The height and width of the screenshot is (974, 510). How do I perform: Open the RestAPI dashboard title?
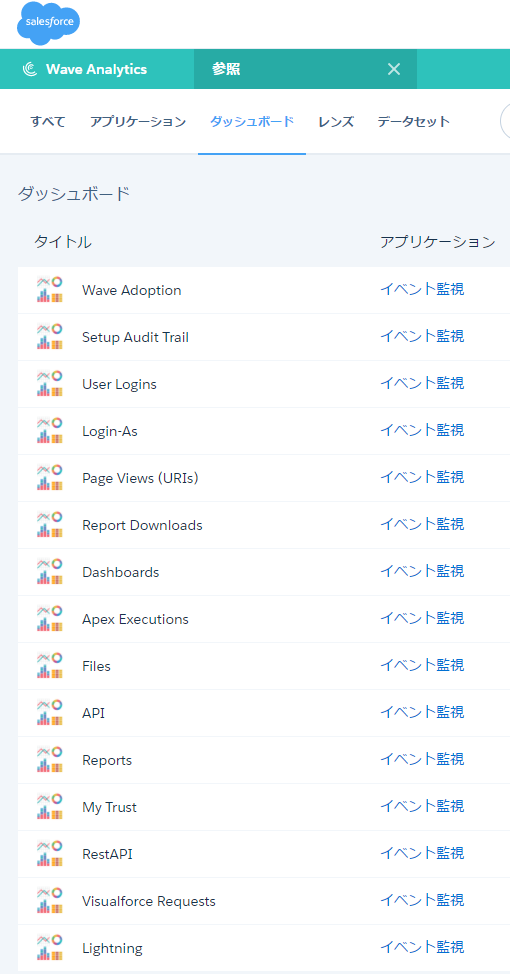click(107, 854)
